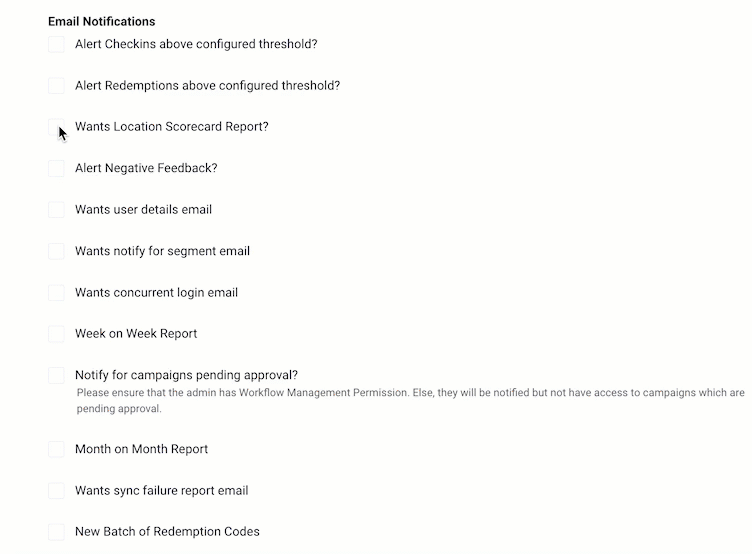Image resolution: width=752 pixels, height=554 pixels.
Task: Check the Wants Location Scorecard Report box
Action: pyautogui.click(x=56, y=127)
